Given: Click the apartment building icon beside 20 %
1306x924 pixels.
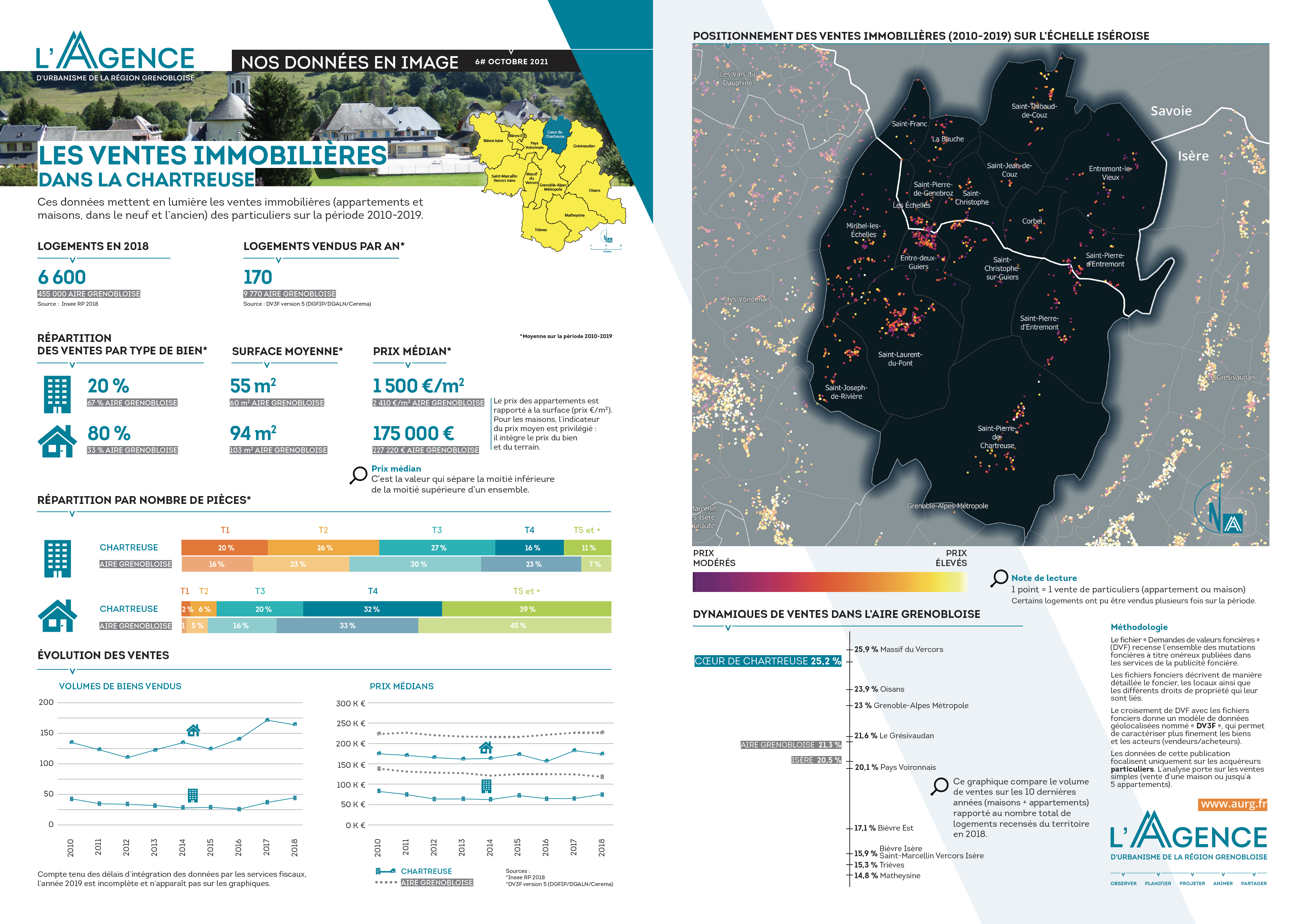Looking at the screenshot, I should click(58, 394).
